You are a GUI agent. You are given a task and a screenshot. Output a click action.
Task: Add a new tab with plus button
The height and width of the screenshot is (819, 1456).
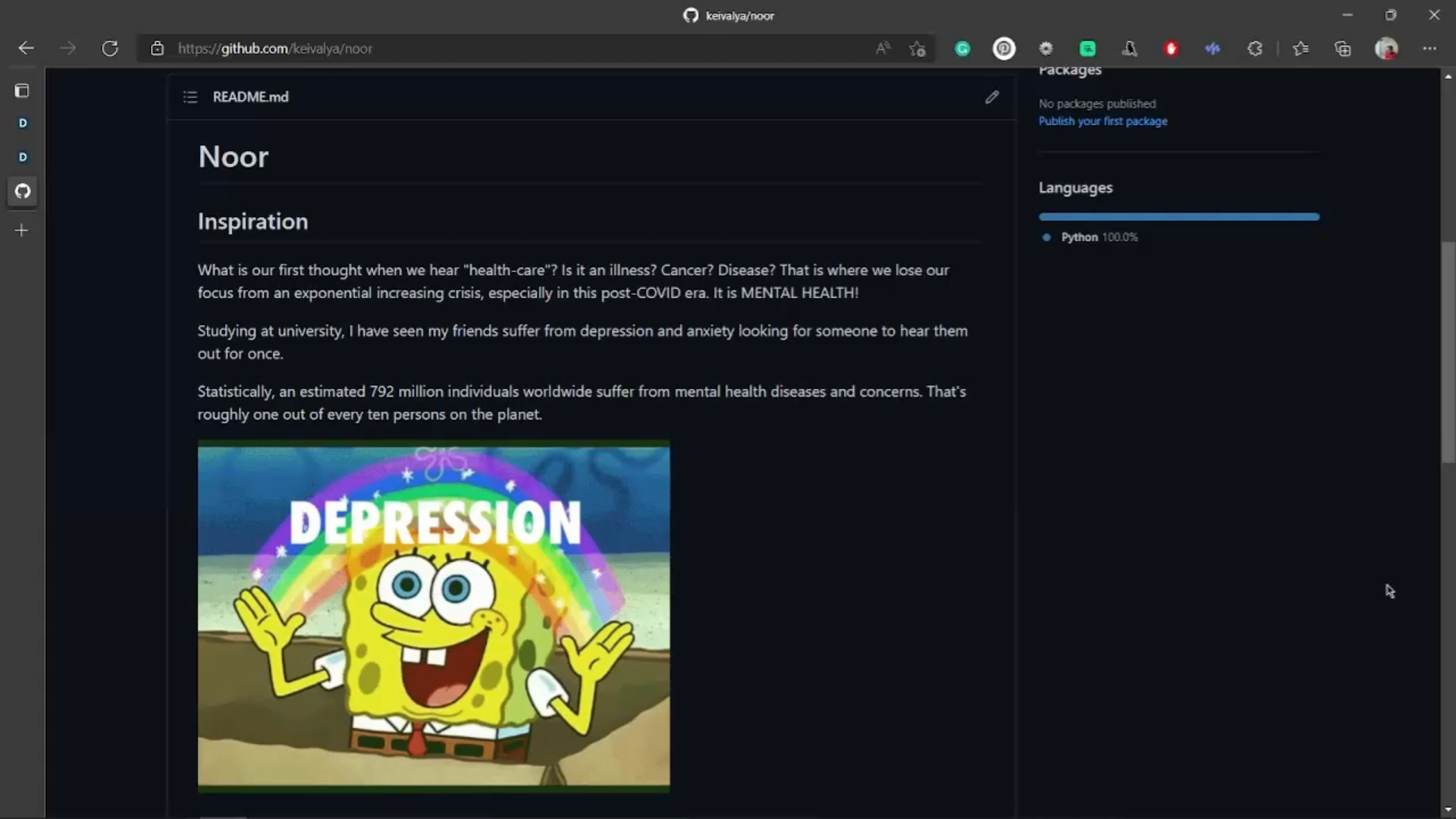pyautogui.click(x=22, y=231)
